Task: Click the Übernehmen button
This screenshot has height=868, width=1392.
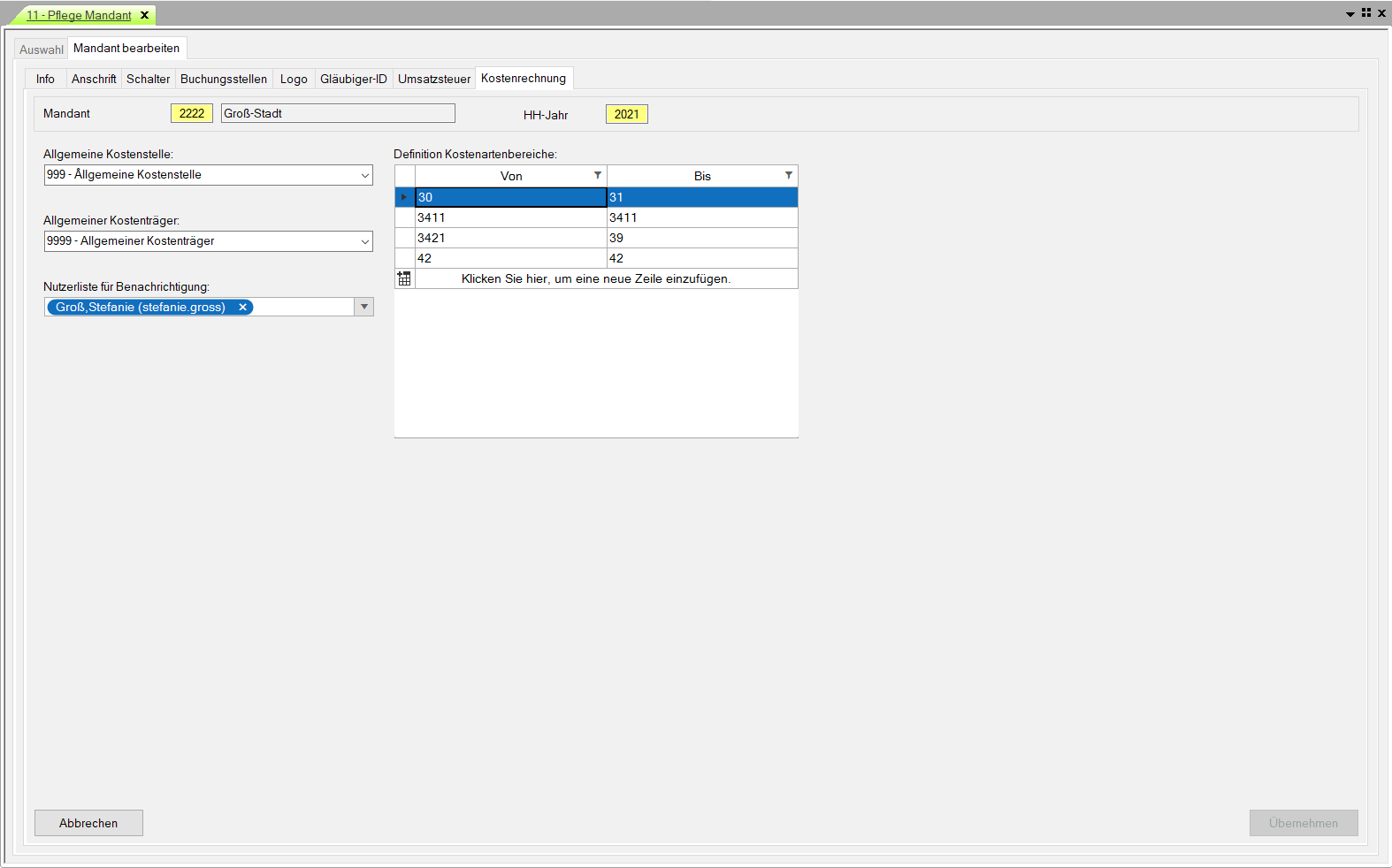Action: pyautogui.click(x=1303, y=823)
